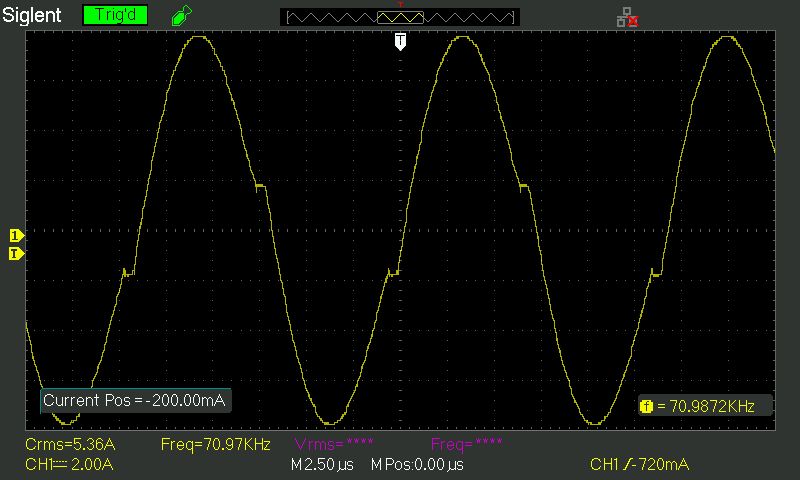The width and height of the screenshot is (800, 480).
Task: Click the Siglent brand logo
Action: [x=32, y=15]
